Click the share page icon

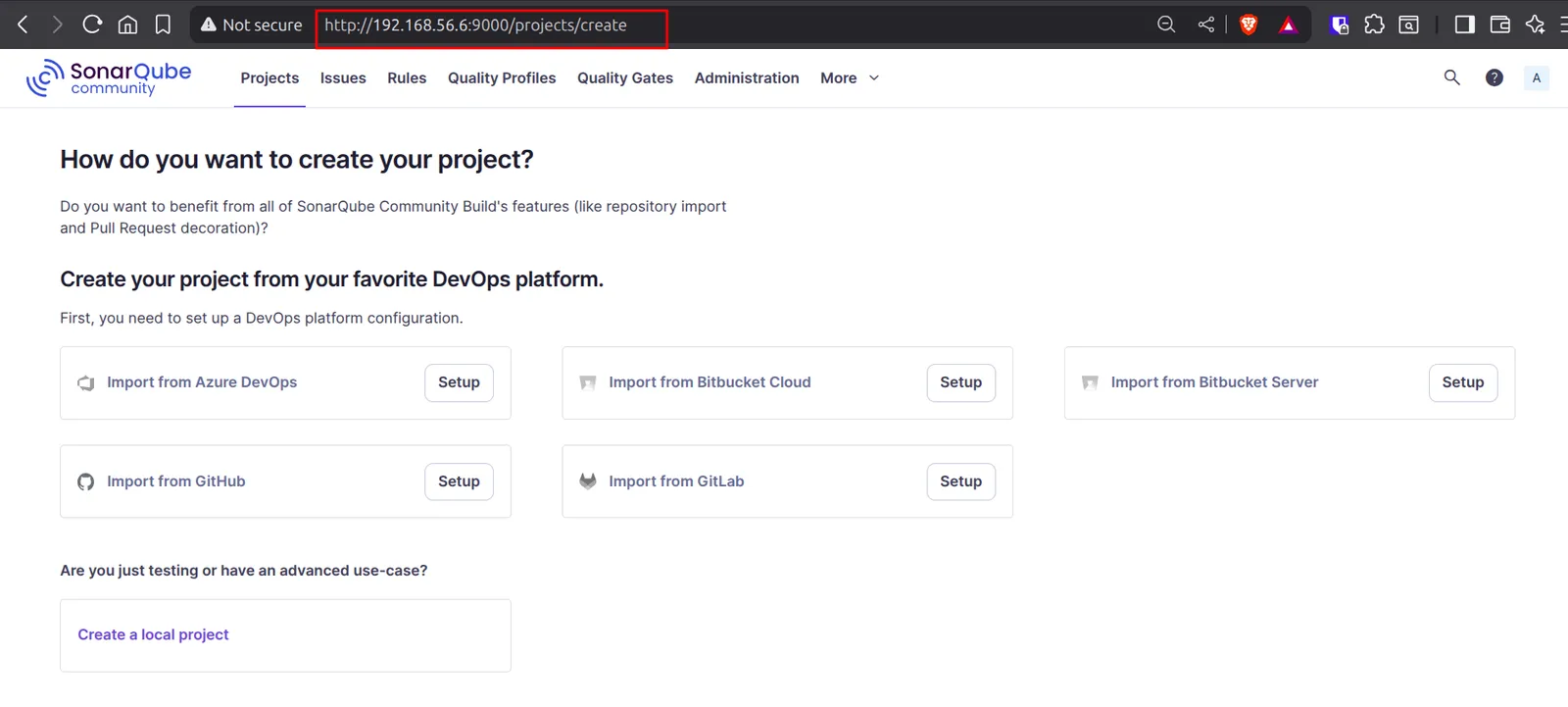1206,25
